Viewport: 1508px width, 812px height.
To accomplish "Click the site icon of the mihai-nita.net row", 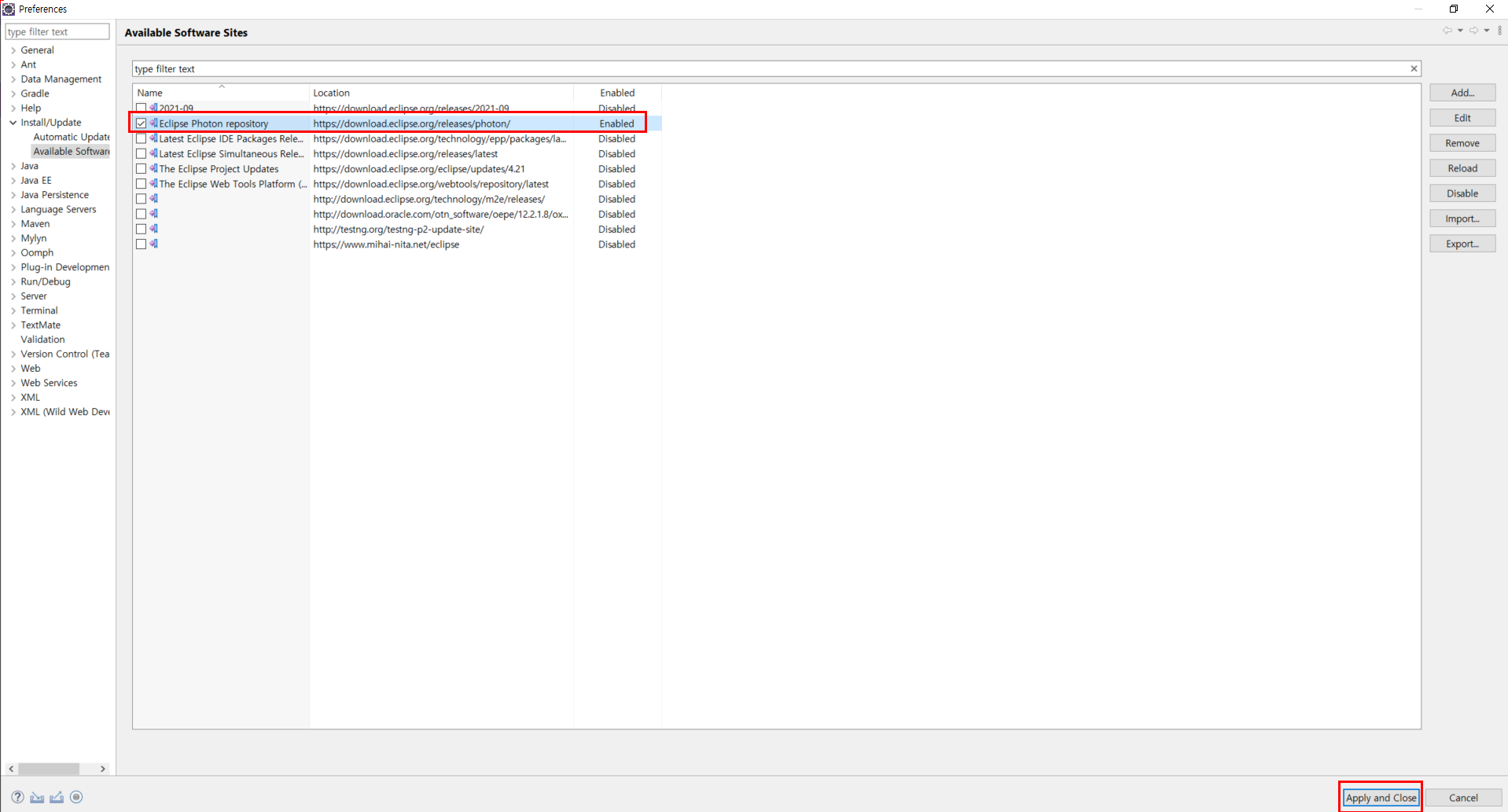I will pos(154,244).
